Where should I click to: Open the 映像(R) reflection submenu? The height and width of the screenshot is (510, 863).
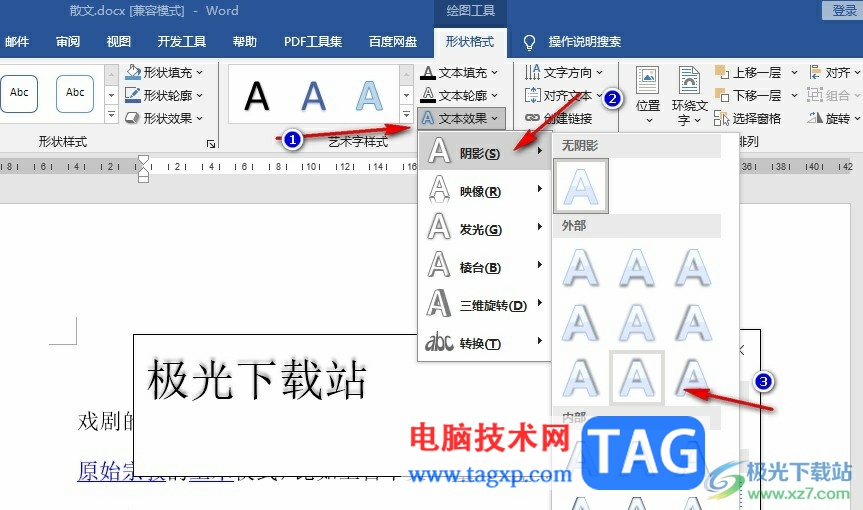(x=484, y=189)
